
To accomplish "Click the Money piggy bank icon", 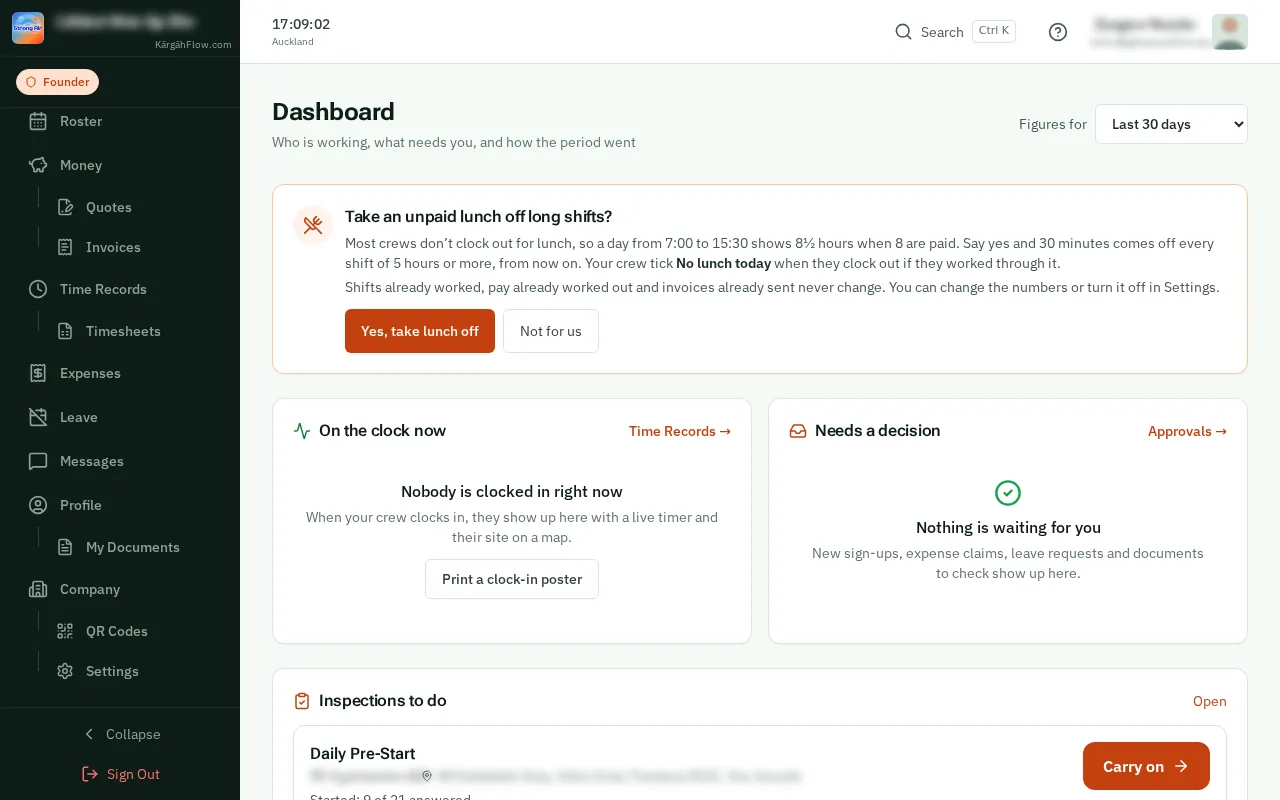I will point(38,165).
